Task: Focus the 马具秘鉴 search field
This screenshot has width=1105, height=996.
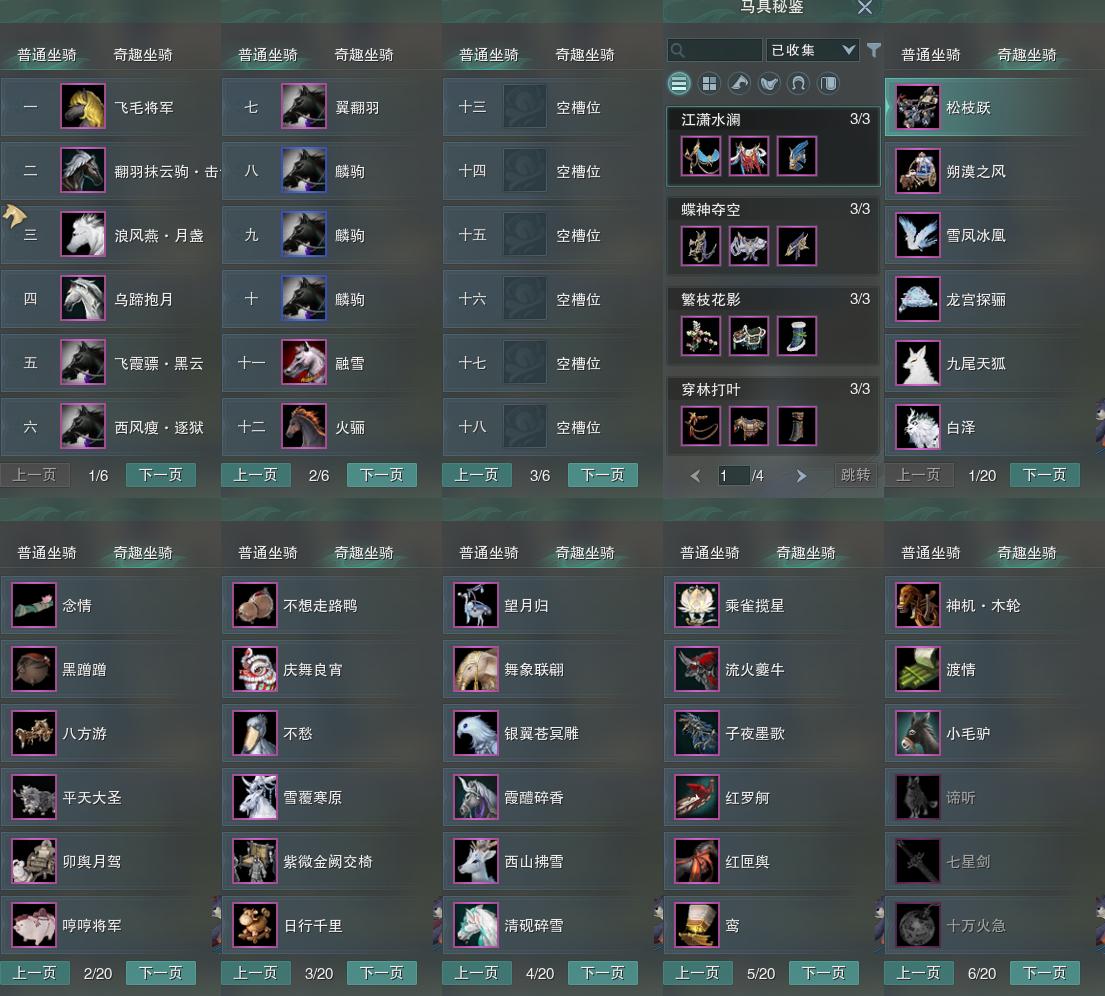Action: coord(715,50)
